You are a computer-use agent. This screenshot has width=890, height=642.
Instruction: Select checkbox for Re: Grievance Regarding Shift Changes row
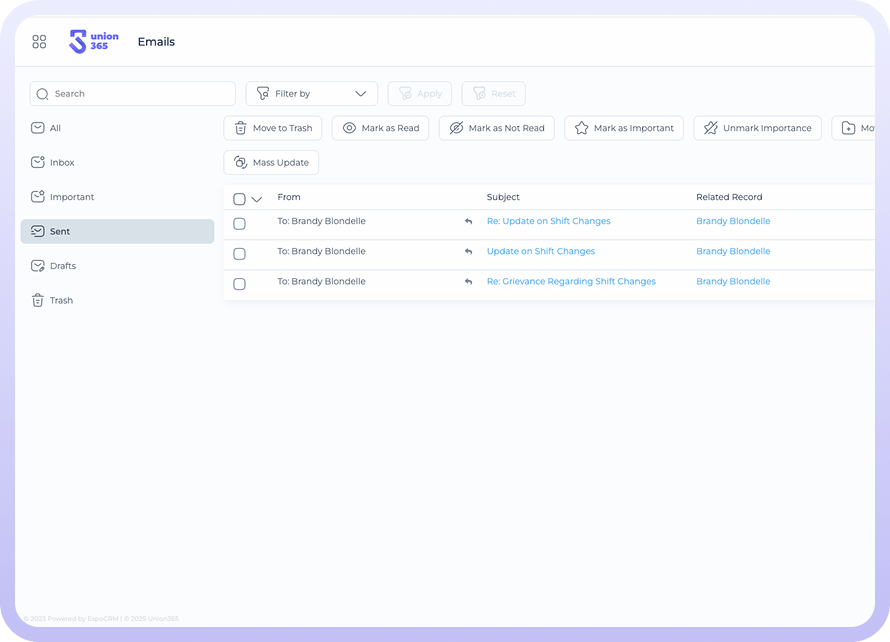point(239,284)
